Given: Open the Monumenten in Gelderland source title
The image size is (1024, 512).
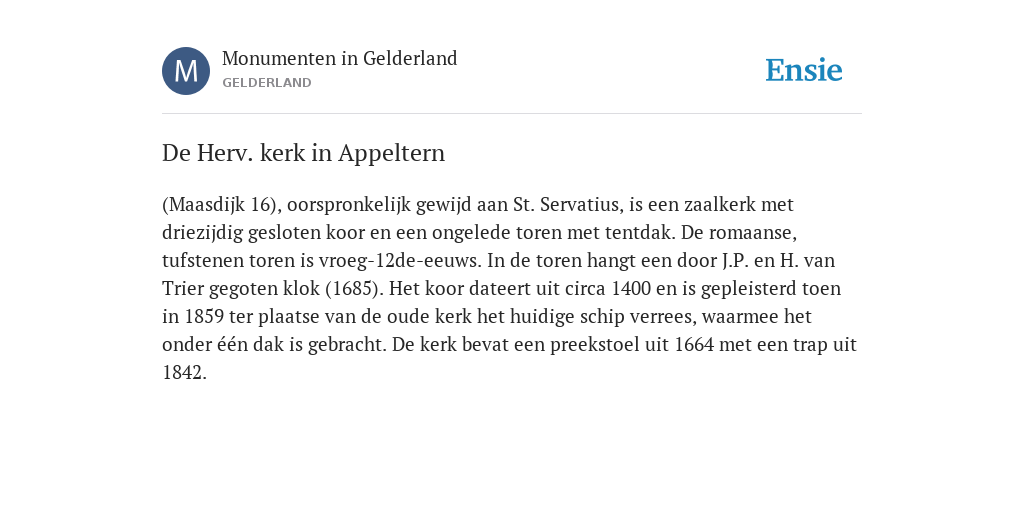Looking at the screenshot, I should (340, 59).
